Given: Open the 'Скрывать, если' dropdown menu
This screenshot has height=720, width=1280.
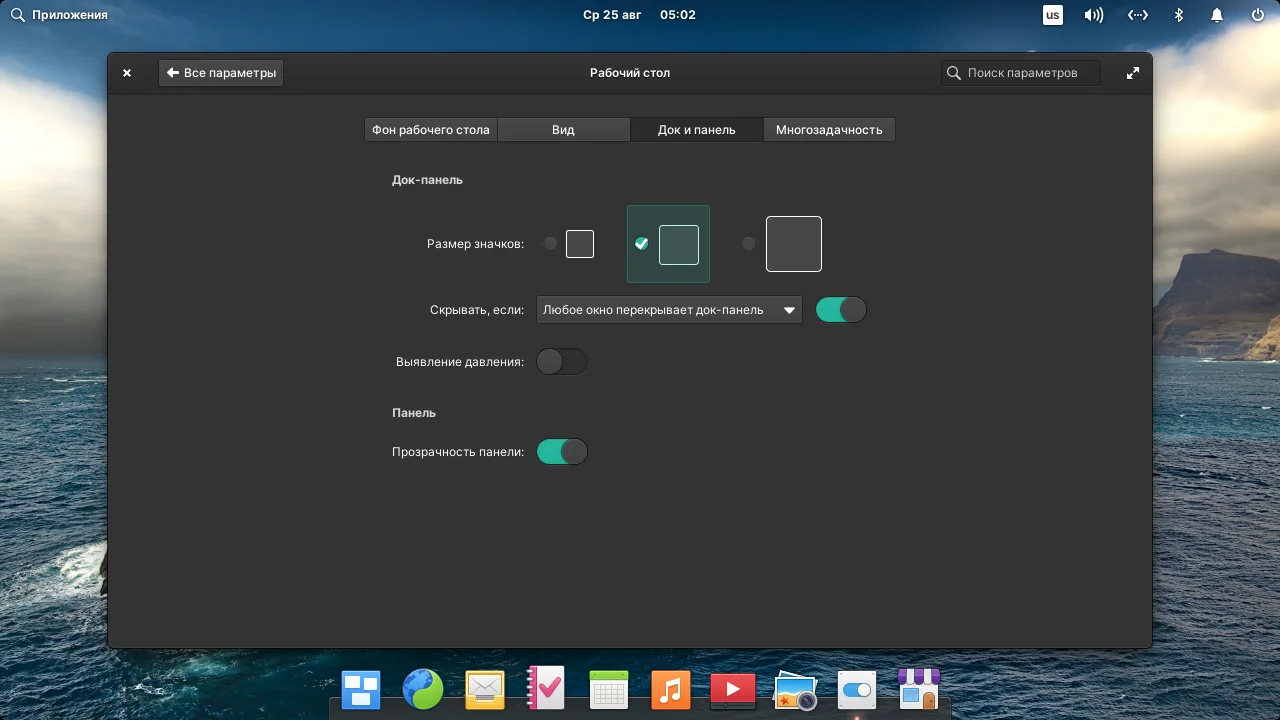Looking at the screenshot, I should coord(669,309).
